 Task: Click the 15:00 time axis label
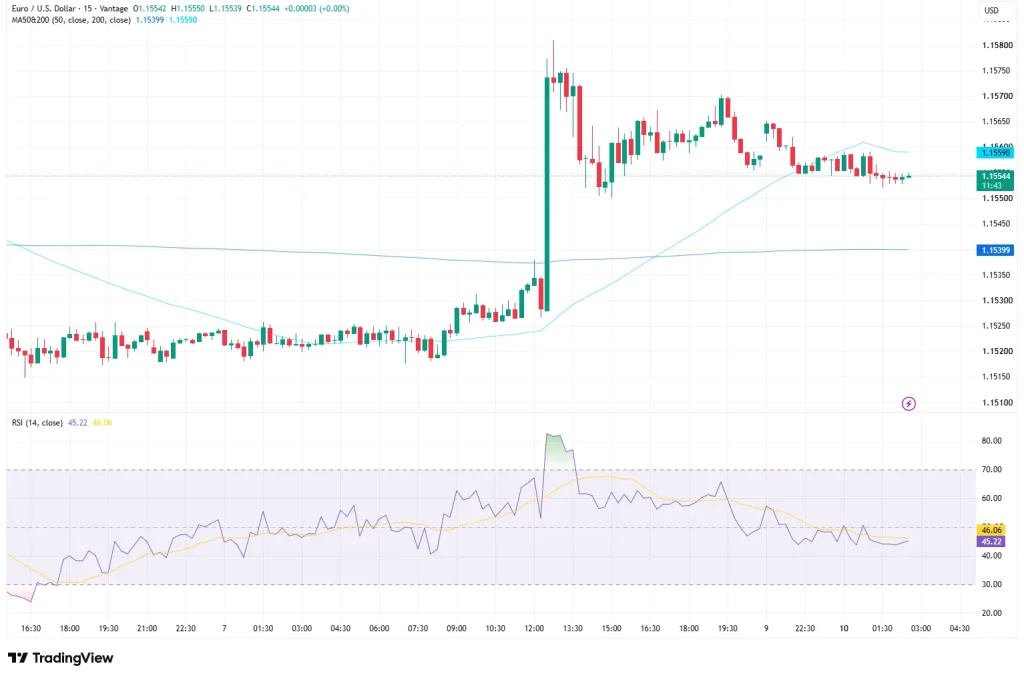(611, 628)
